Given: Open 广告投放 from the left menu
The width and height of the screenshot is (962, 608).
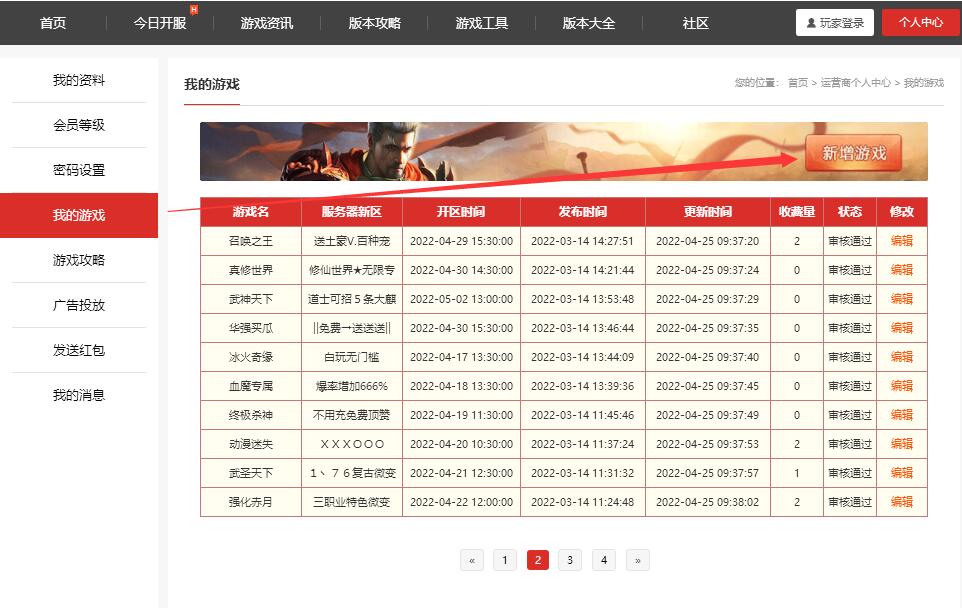Looking at the screenshot, I should pos(79,305).
